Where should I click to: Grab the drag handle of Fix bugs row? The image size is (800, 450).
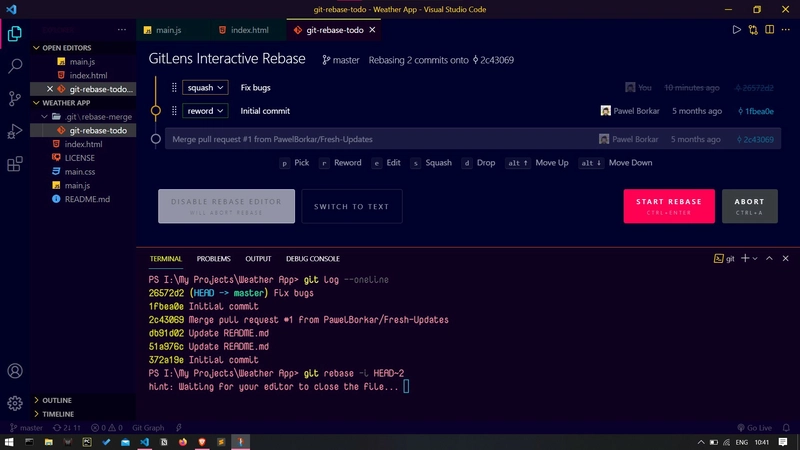[174, 88]
